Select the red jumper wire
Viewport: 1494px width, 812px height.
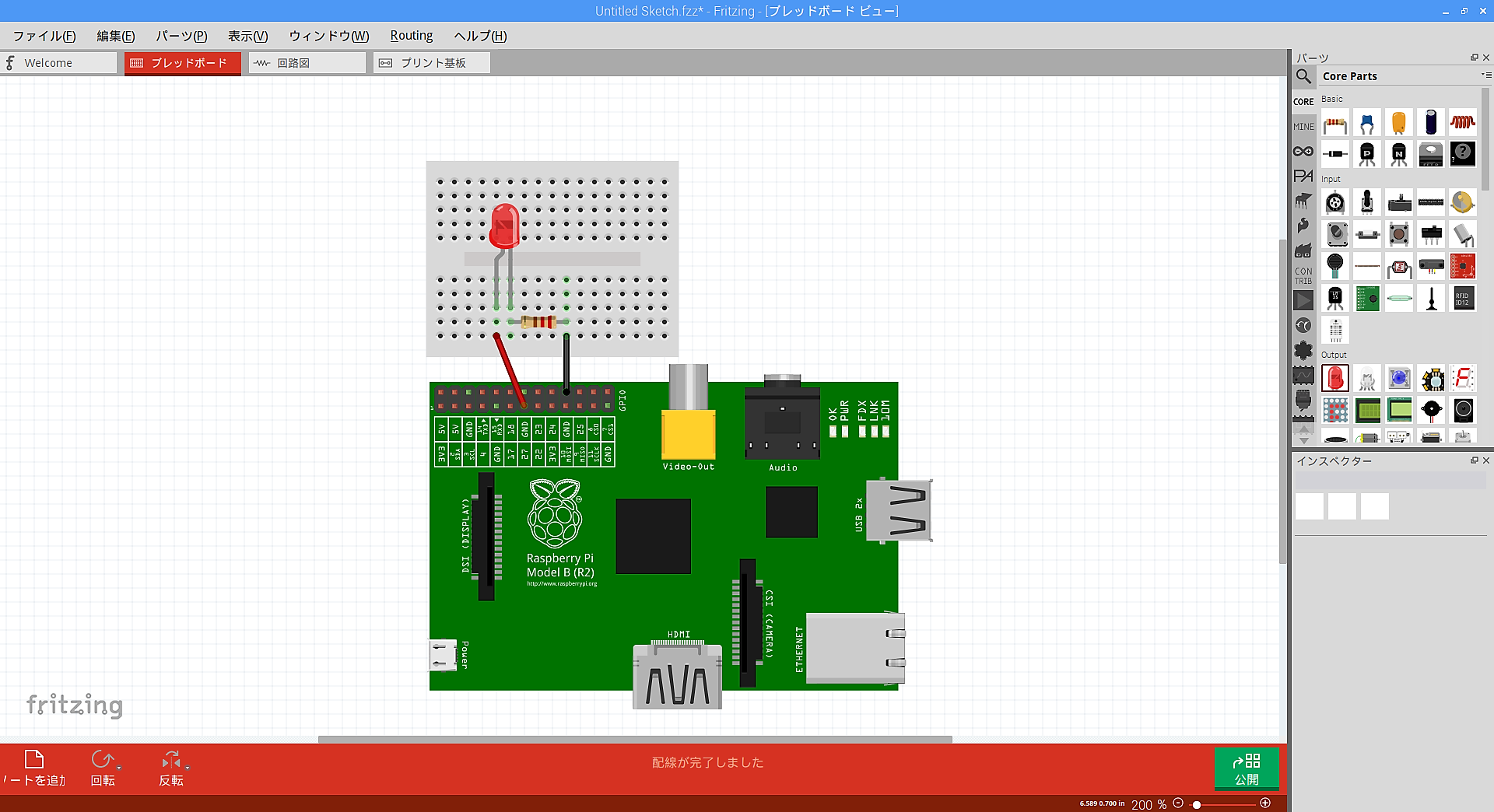pos(510,370)
